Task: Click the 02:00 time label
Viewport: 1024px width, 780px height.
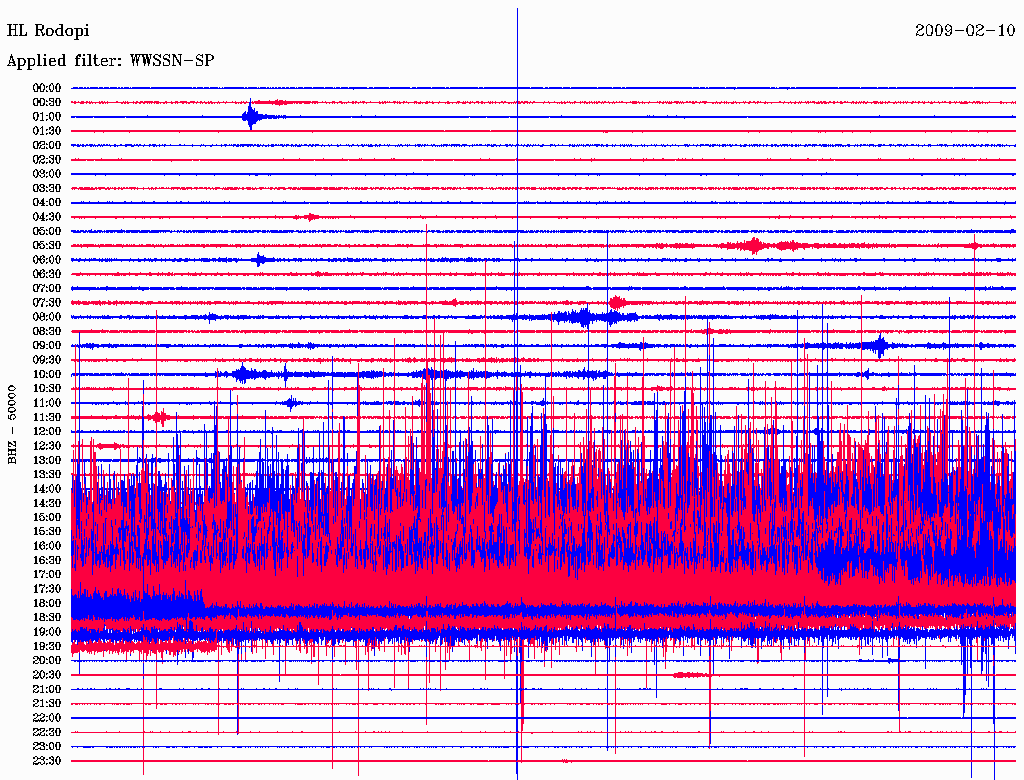Action: [47, 145]
